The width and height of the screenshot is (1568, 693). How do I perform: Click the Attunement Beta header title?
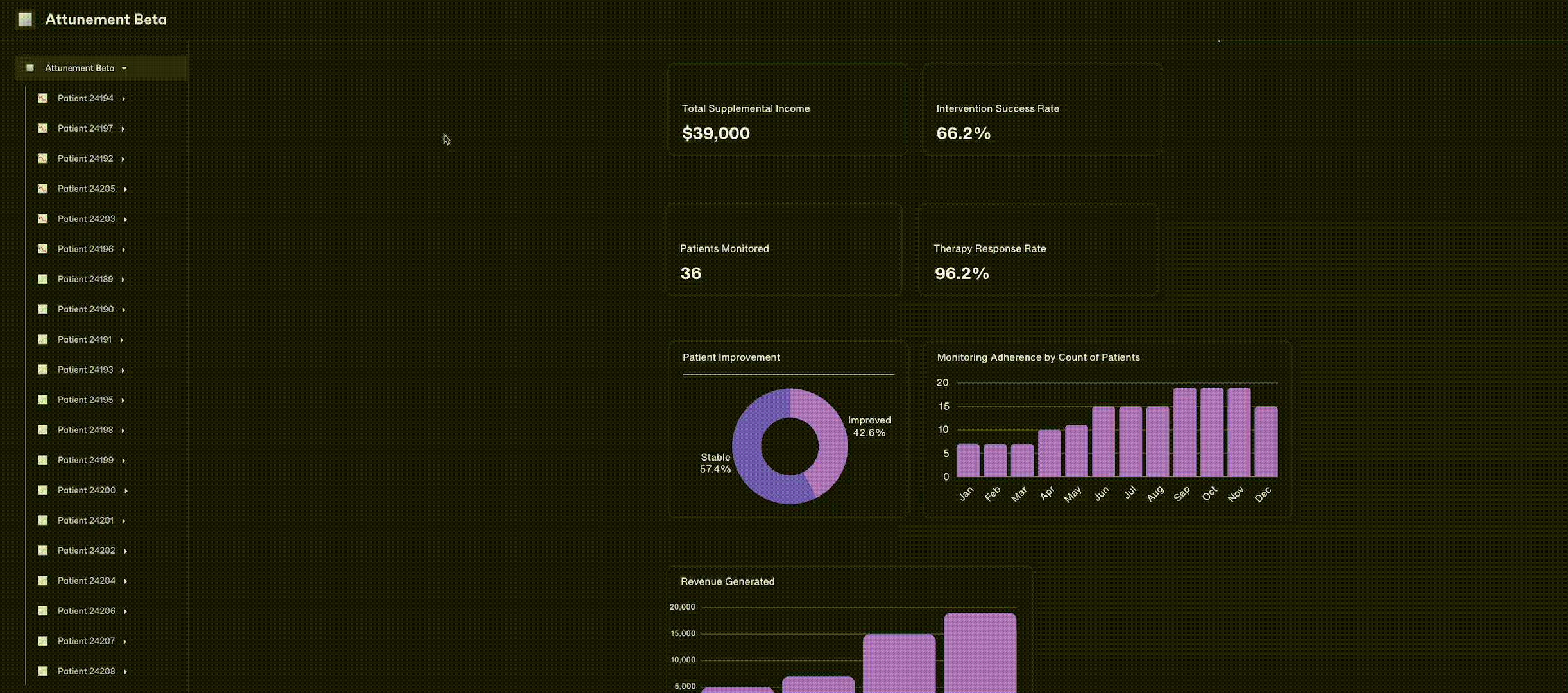(106, 20)
